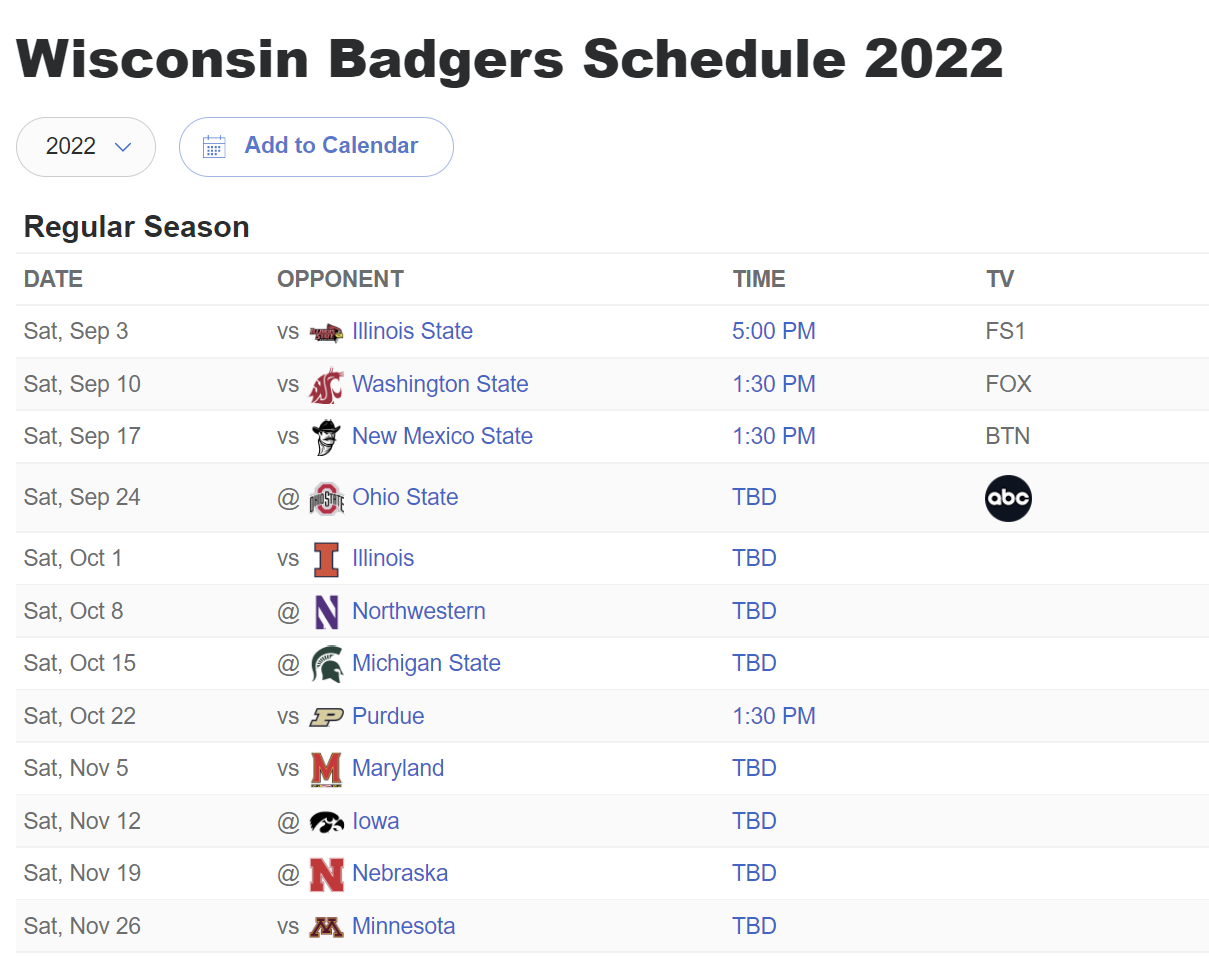Select the 5:00 PM Illinois State game time

[774, 331]
